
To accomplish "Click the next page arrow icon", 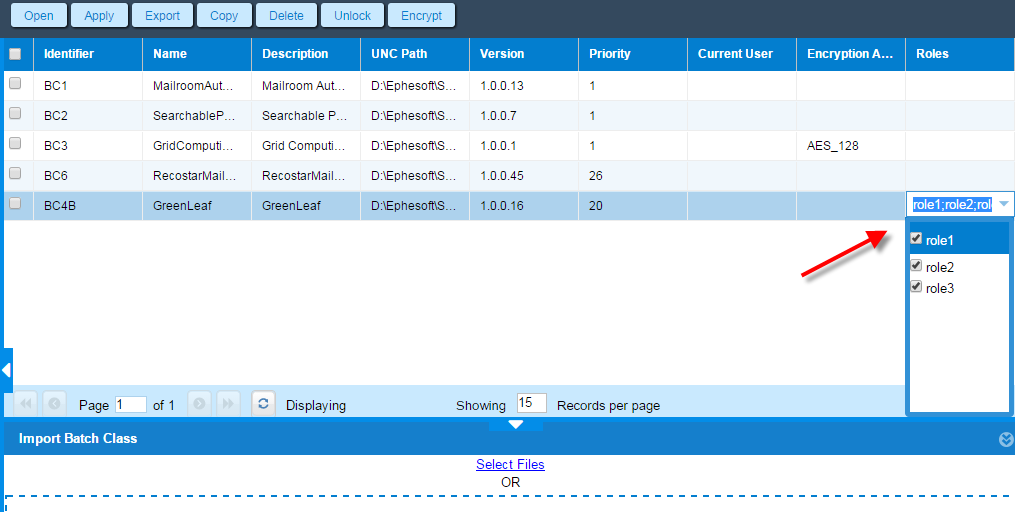I will 199,403.
